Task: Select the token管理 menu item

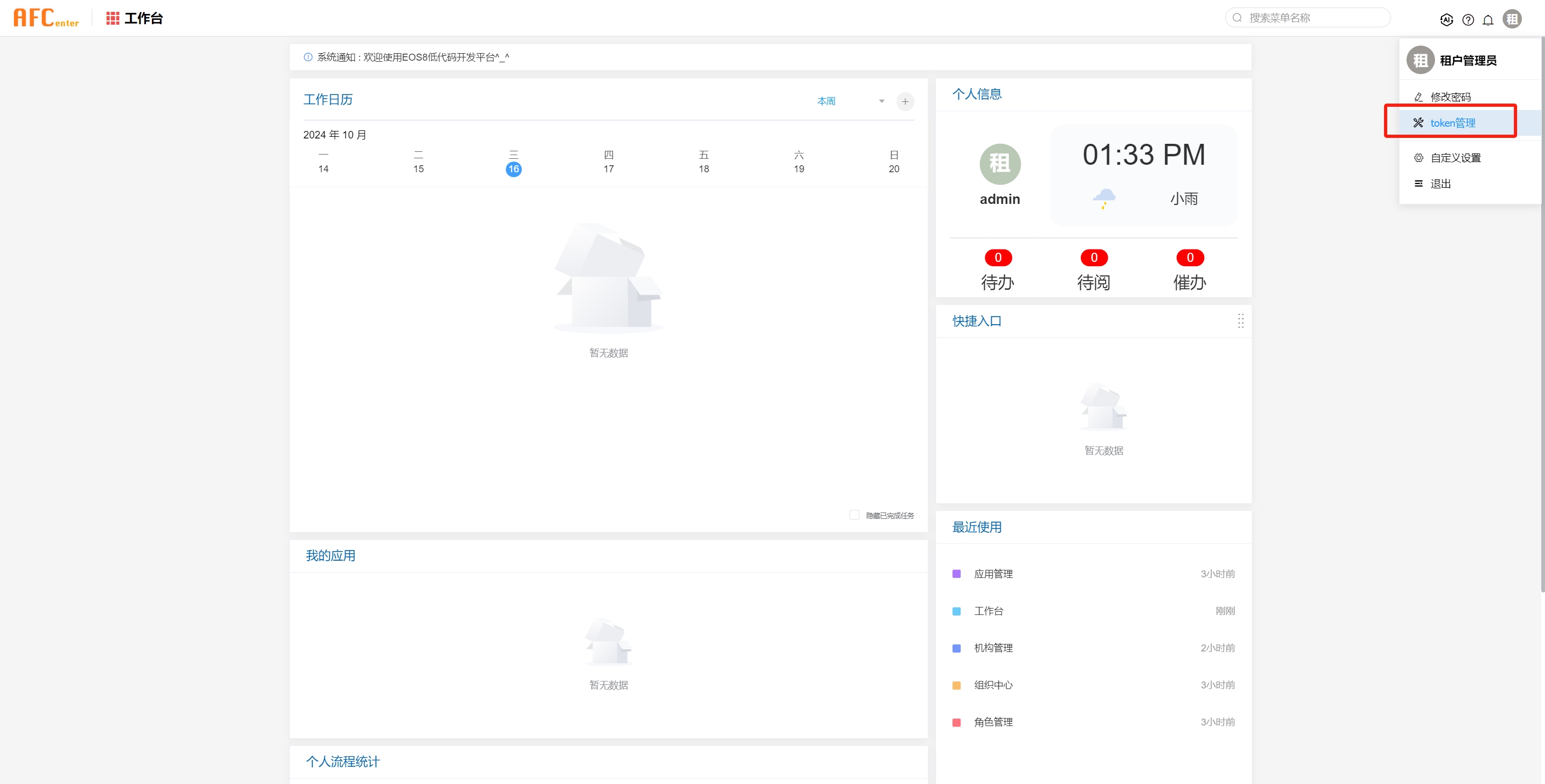Action: 1452,123
